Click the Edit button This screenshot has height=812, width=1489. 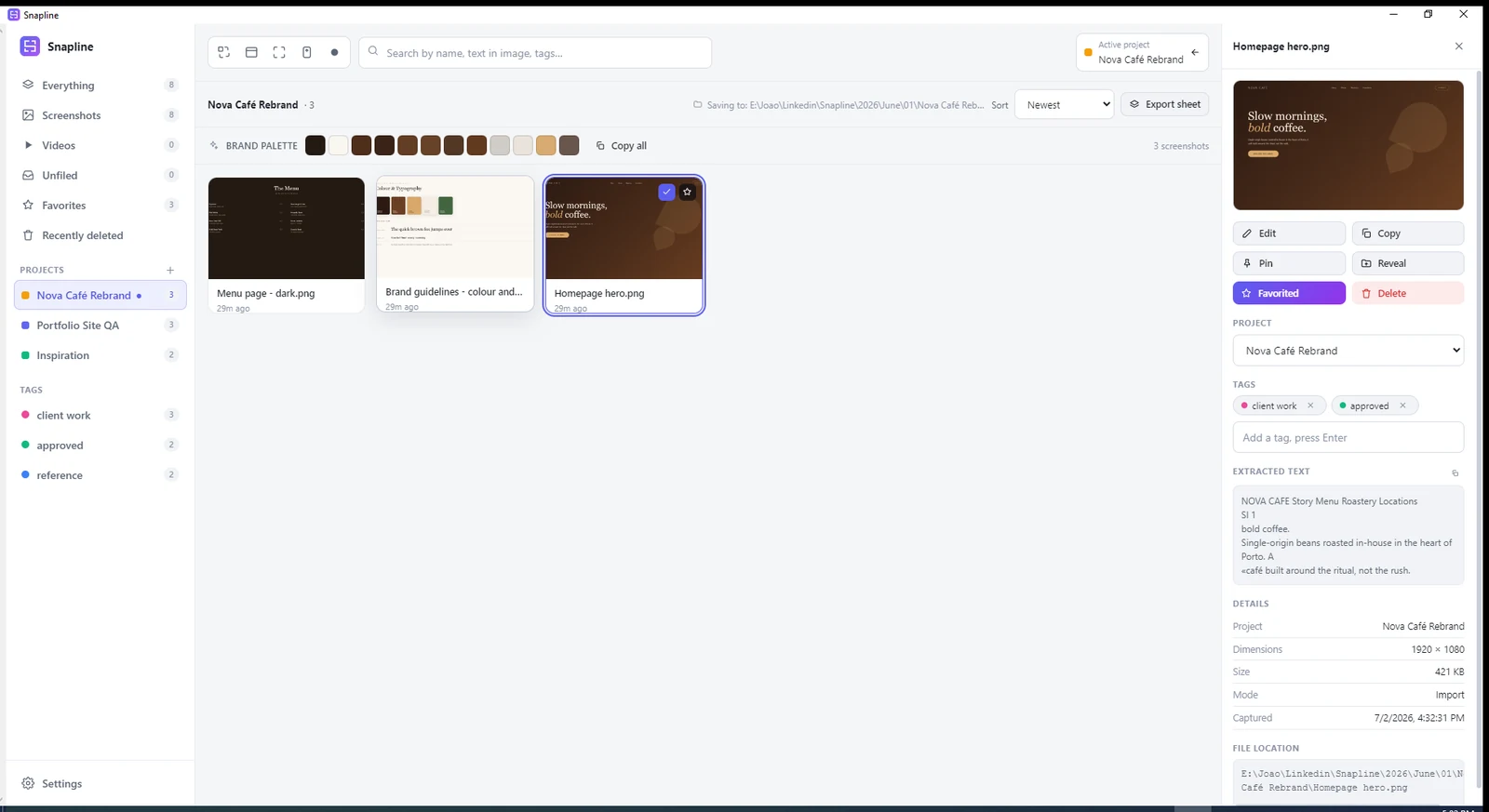1289,233
